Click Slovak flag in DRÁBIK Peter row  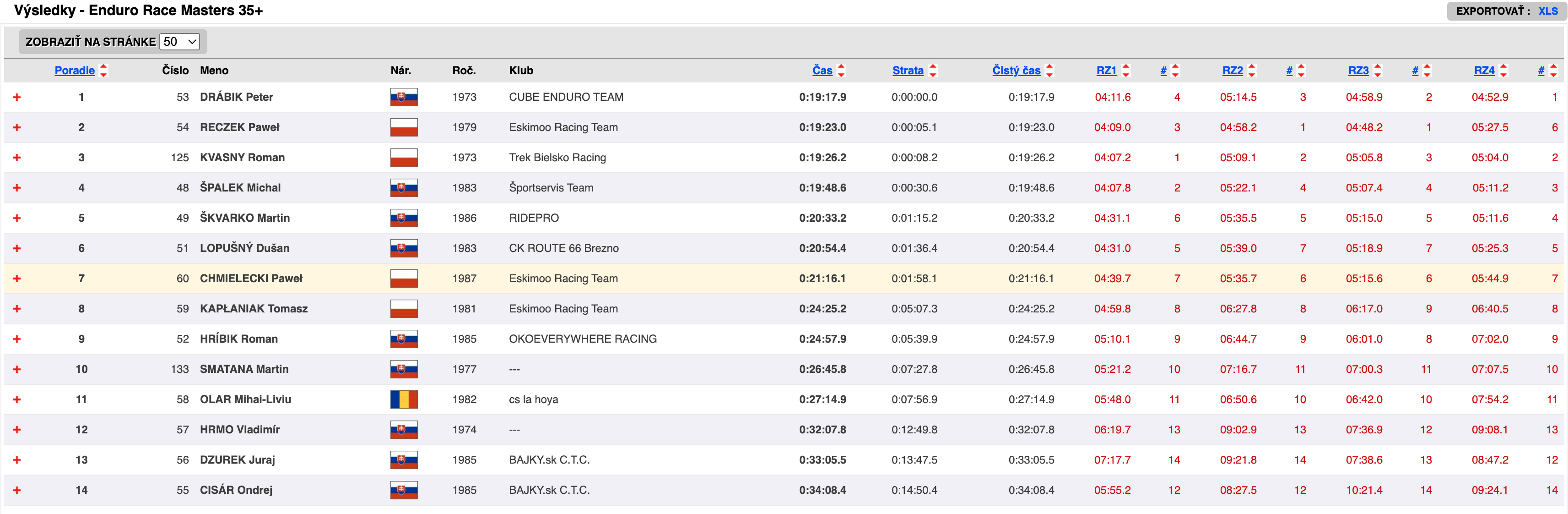[x=404, y=97]
